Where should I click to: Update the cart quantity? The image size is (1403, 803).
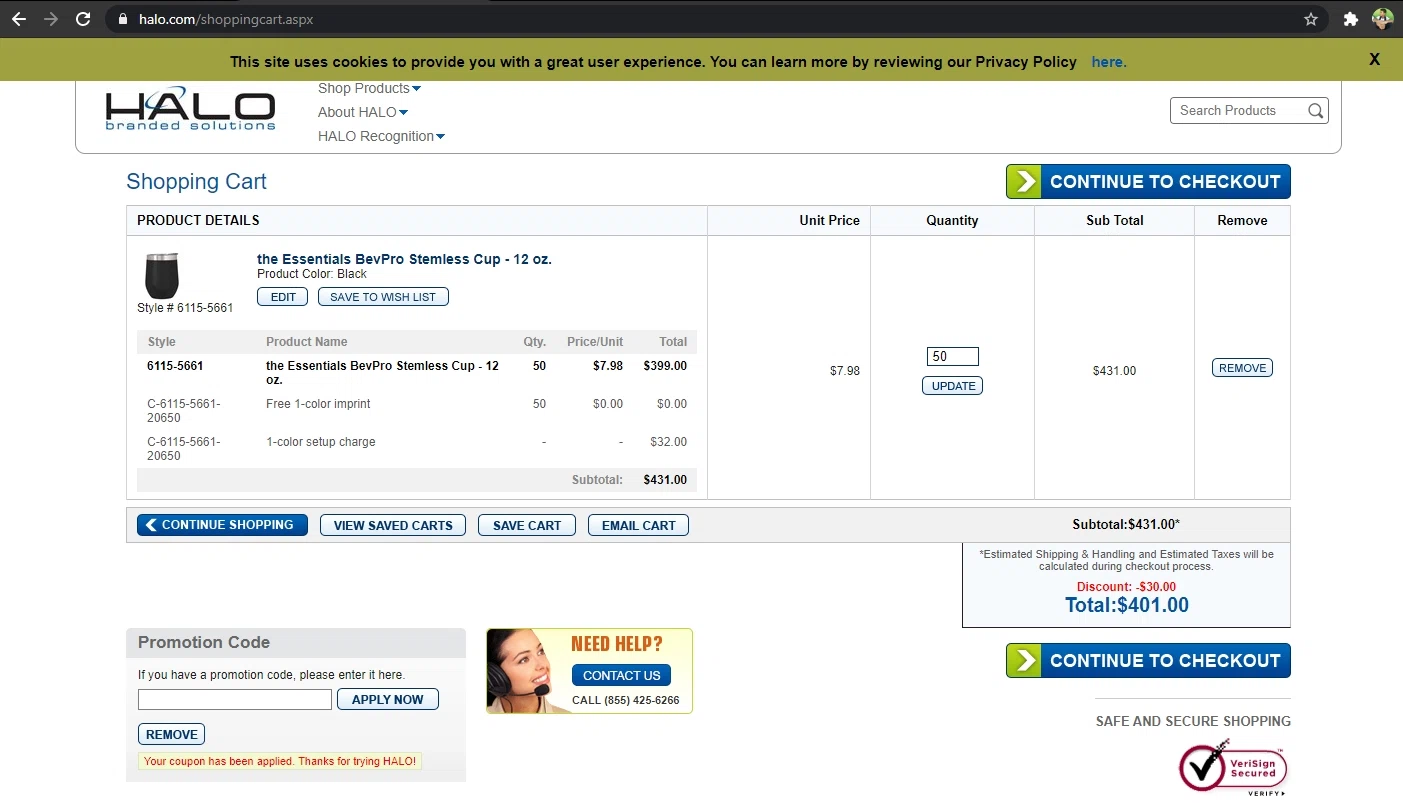[952, 386]
